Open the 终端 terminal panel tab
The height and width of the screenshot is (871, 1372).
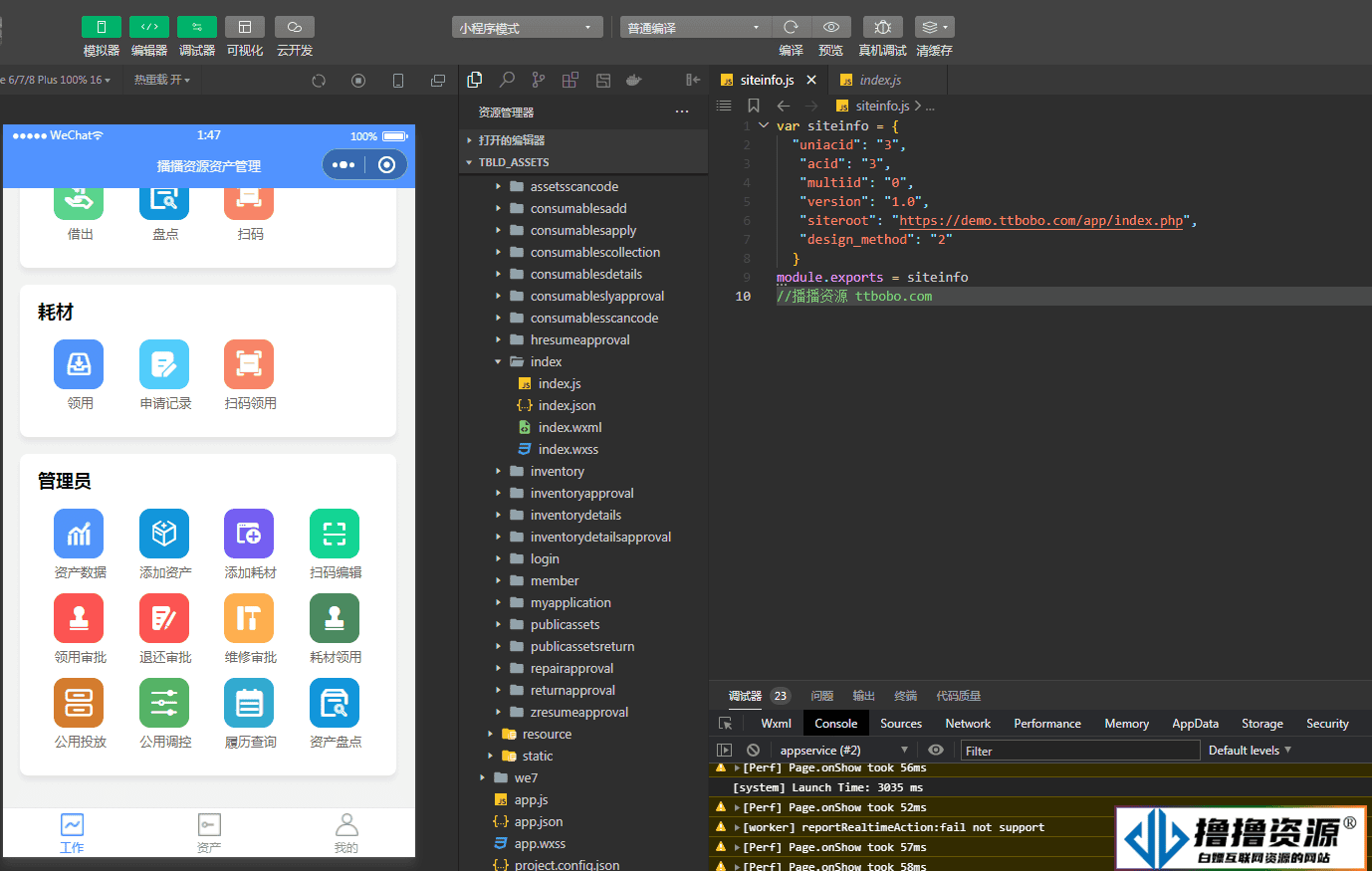(906, 696)
